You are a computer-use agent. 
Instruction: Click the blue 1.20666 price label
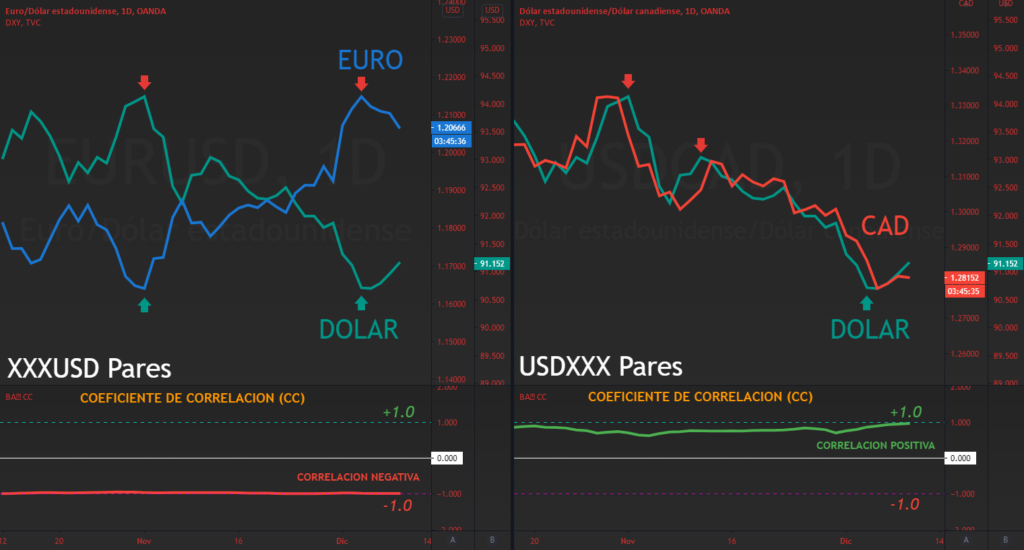(x=449, y=128)
